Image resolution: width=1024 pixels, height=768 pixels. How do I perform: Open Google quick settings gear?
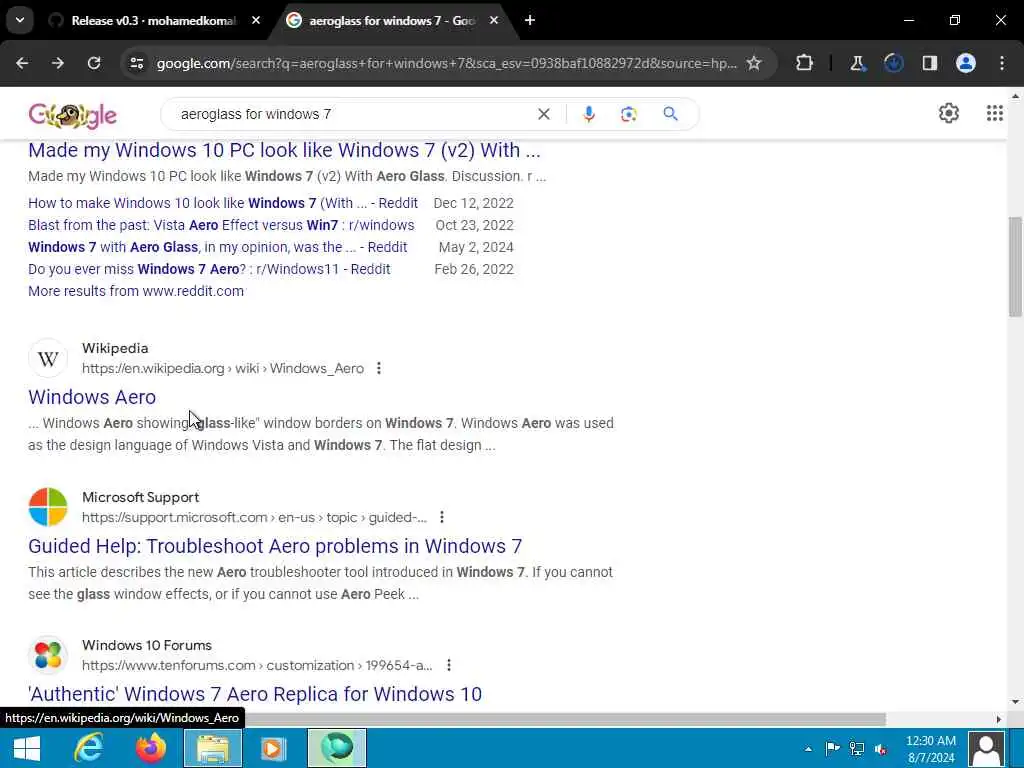949,114
